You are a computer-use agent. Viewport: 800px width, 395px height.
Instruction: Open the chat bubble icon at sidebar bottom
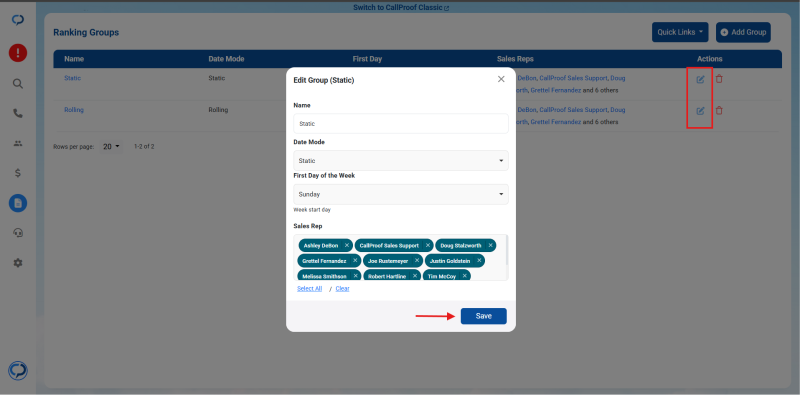pyautogui.click(x=18, y=371)
